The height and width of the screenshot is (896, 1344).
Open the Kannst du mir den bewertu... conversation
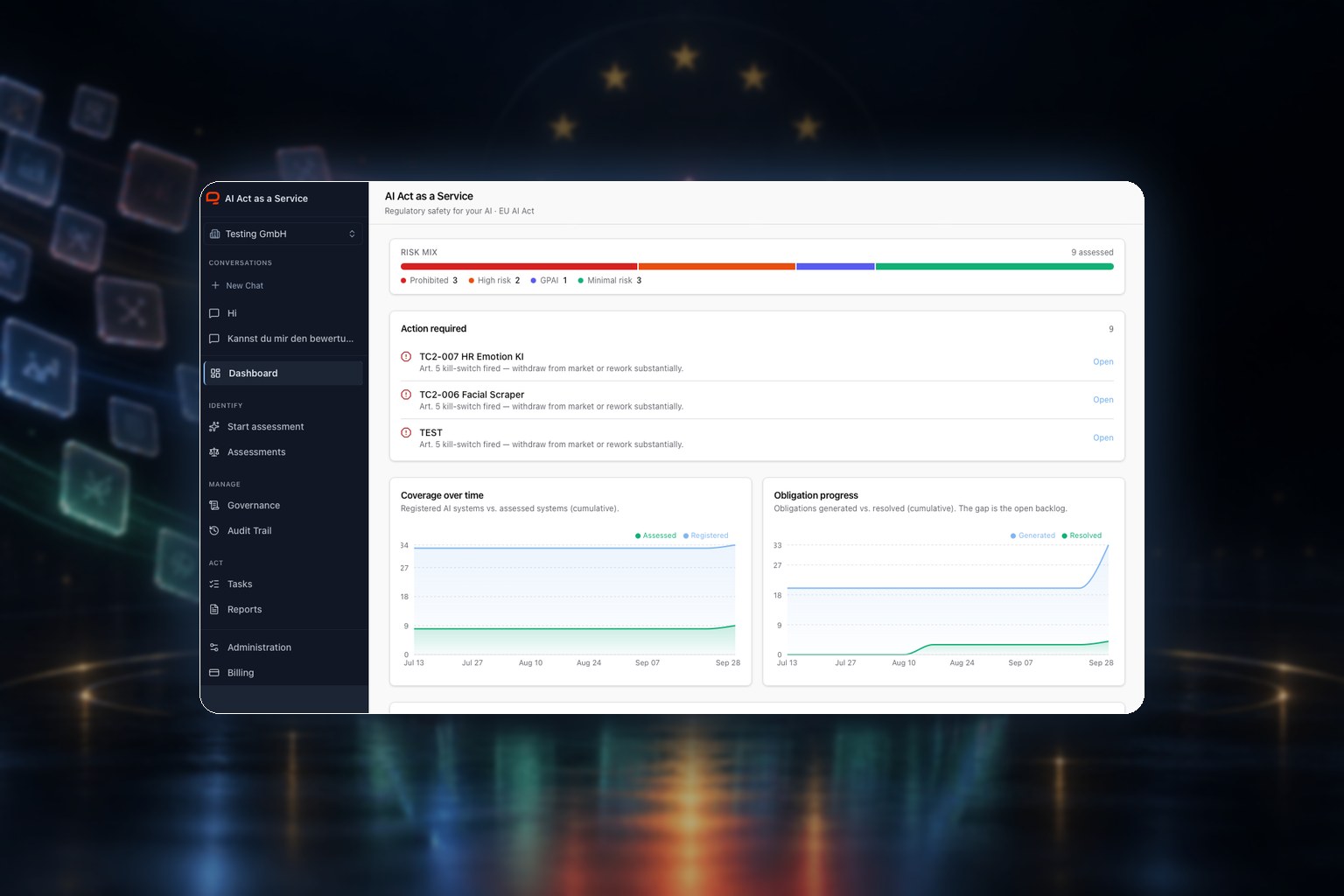click(x=283, y=339)
